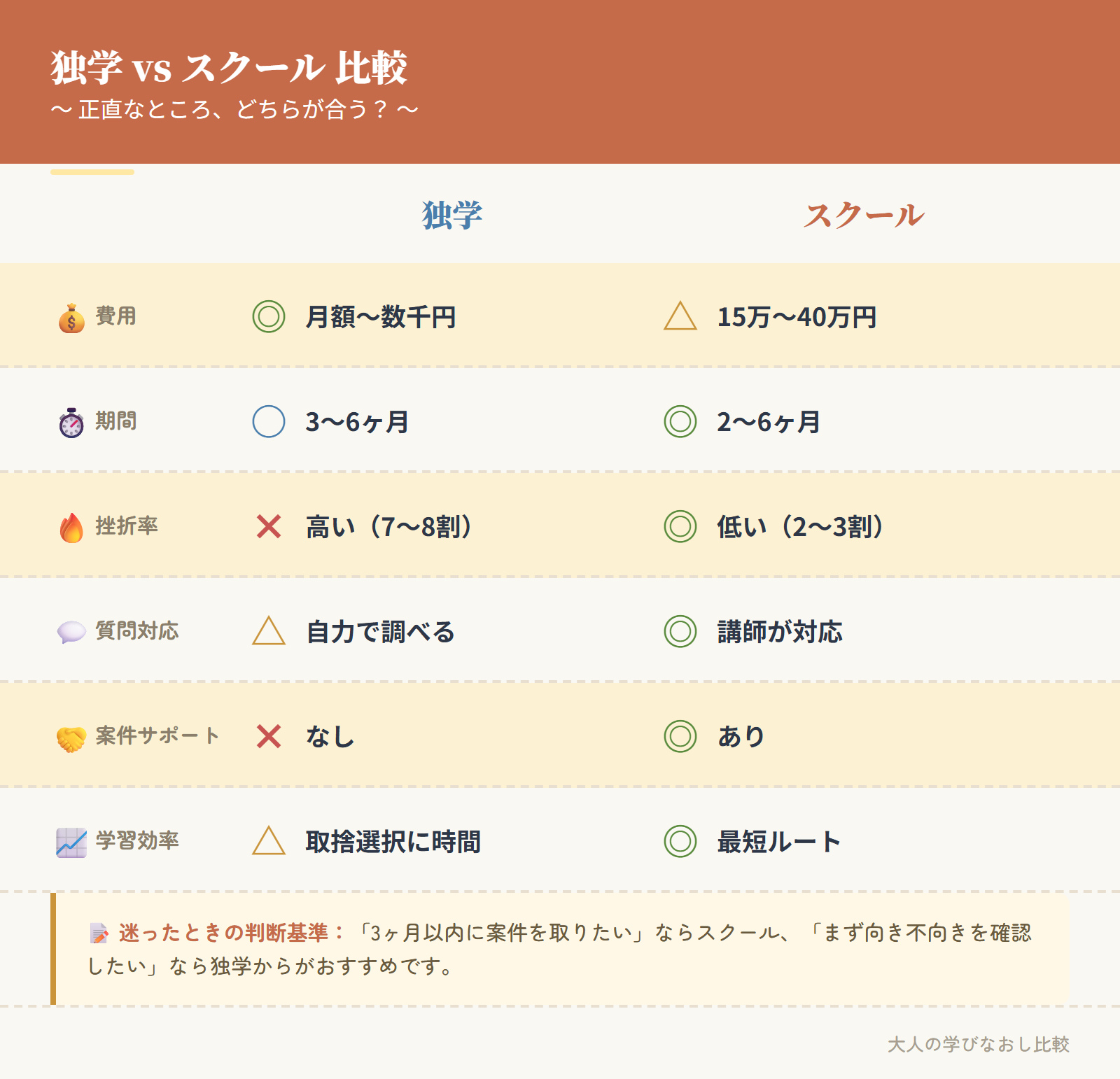The height and width of the screenshot is (1079, 1120).
Task: Click the single circle next to 3〜6ヶ月
Action: 269,421
